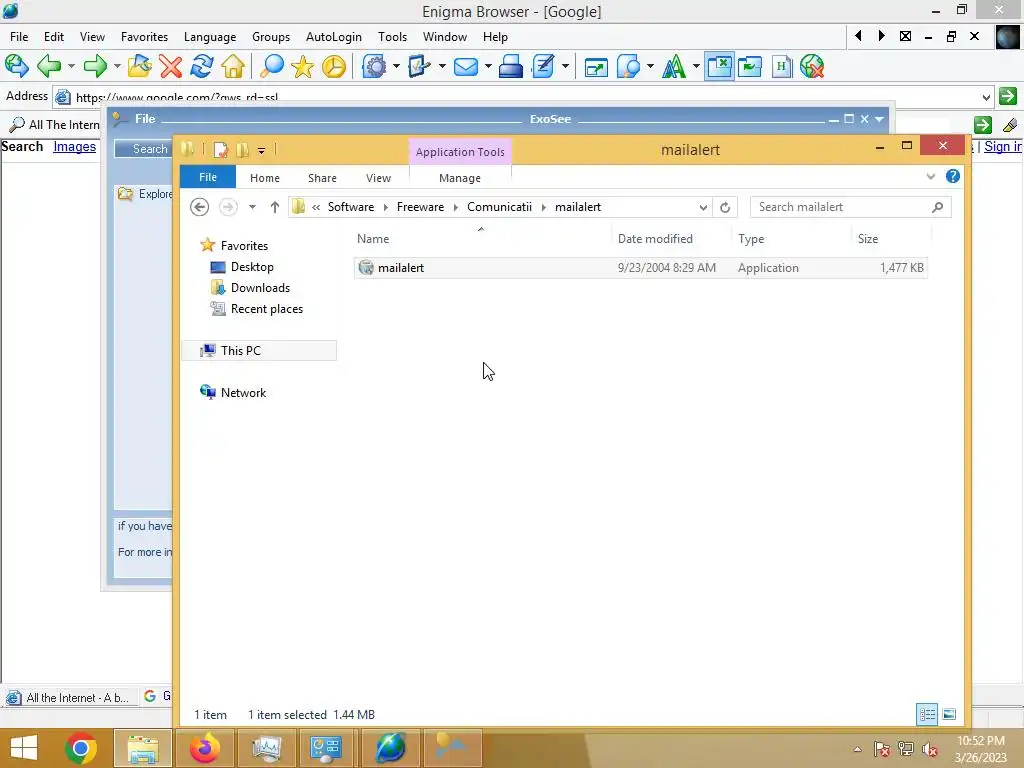Click the magnifier Search icon in Enigma toolbar
Viewport: 1024px width, 768px height.
point(272,66)
